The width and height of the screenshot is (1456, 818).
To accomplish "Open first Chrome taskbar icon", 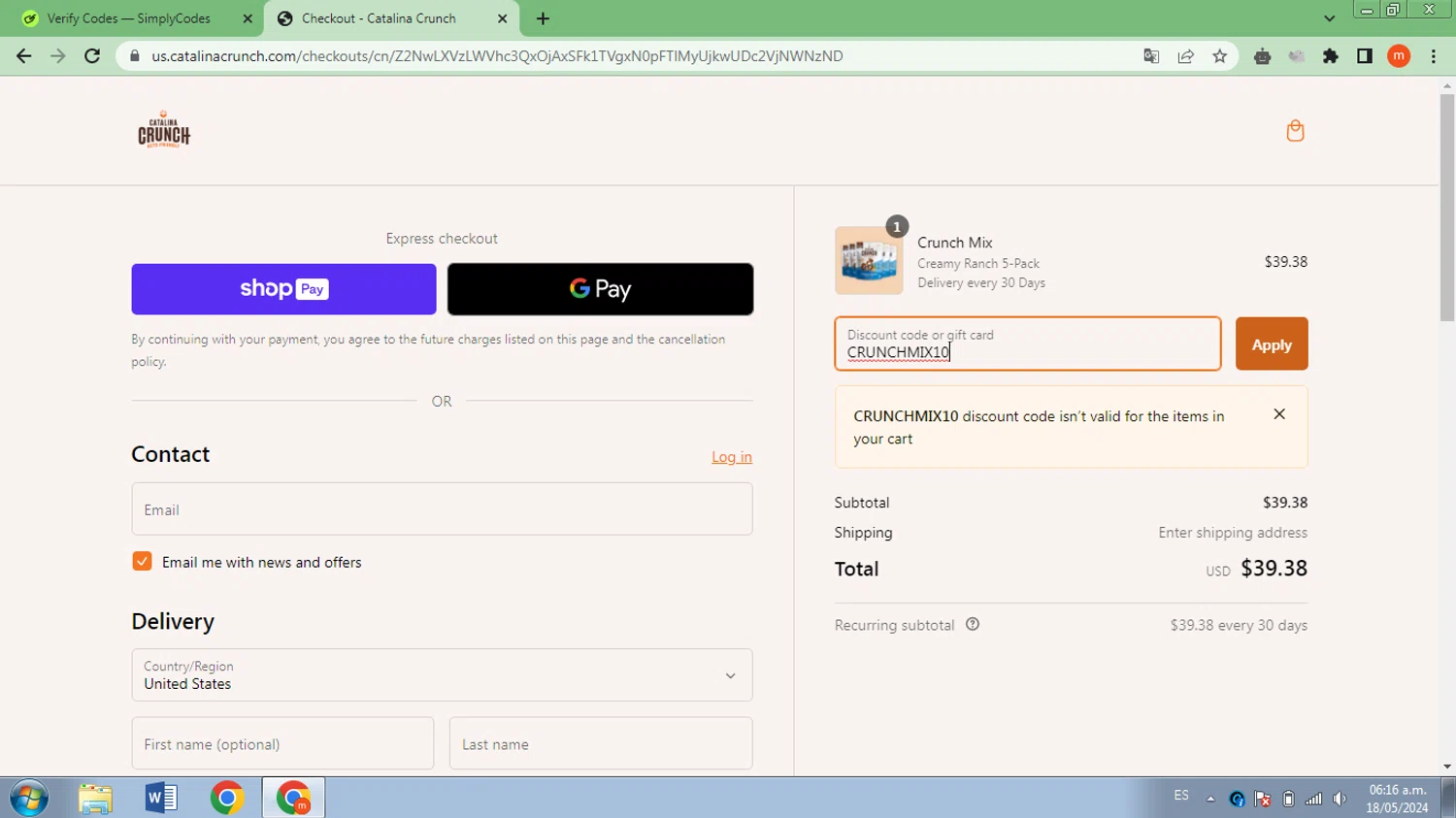I will (227, 798).
